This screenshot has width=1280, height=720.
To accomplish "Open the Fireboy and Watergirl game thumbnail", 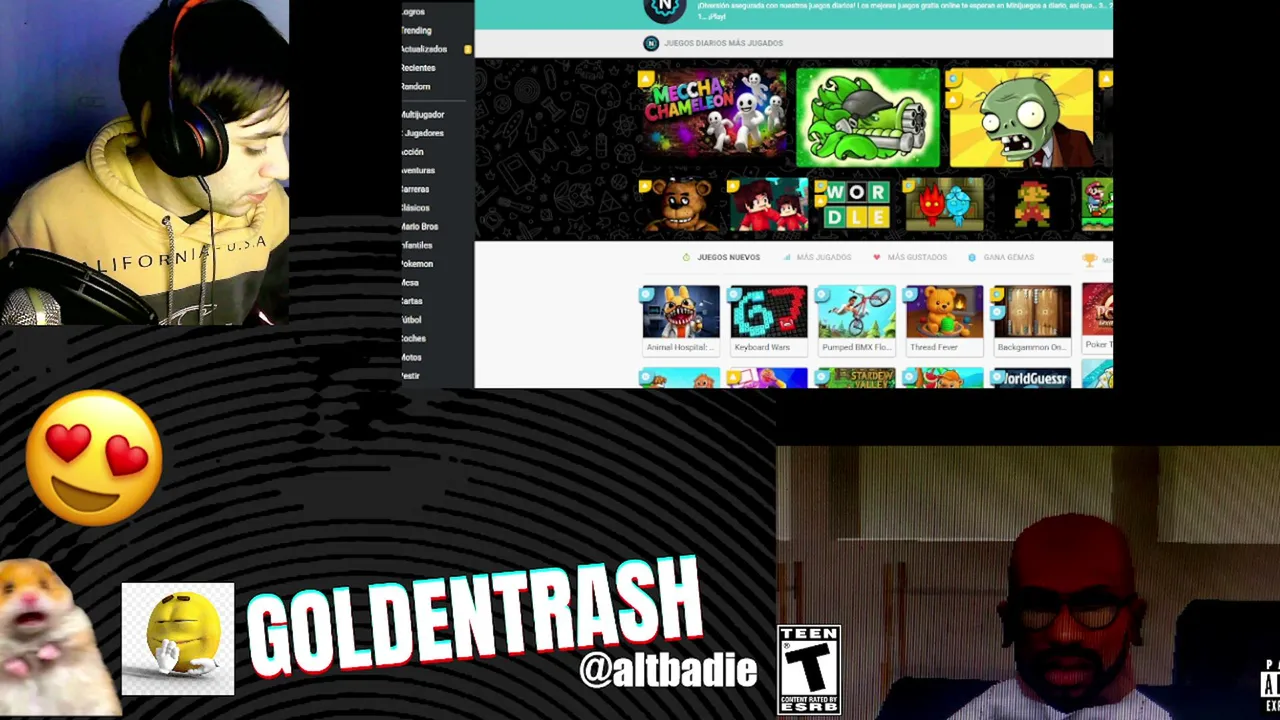I will point(943,205).
